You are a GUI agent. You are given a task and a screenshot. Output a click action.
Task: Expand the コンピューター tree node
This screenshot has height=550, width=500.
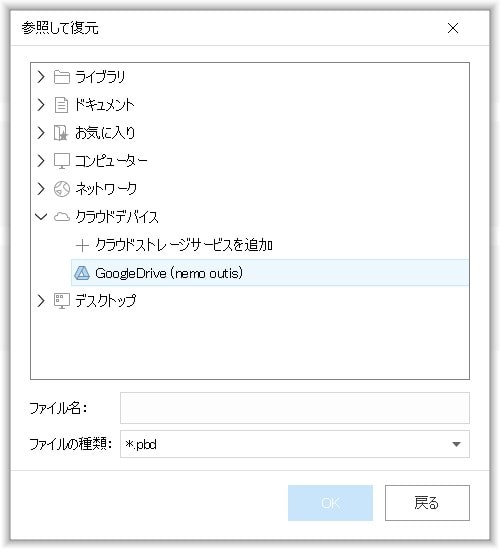(x=41, y=161)
